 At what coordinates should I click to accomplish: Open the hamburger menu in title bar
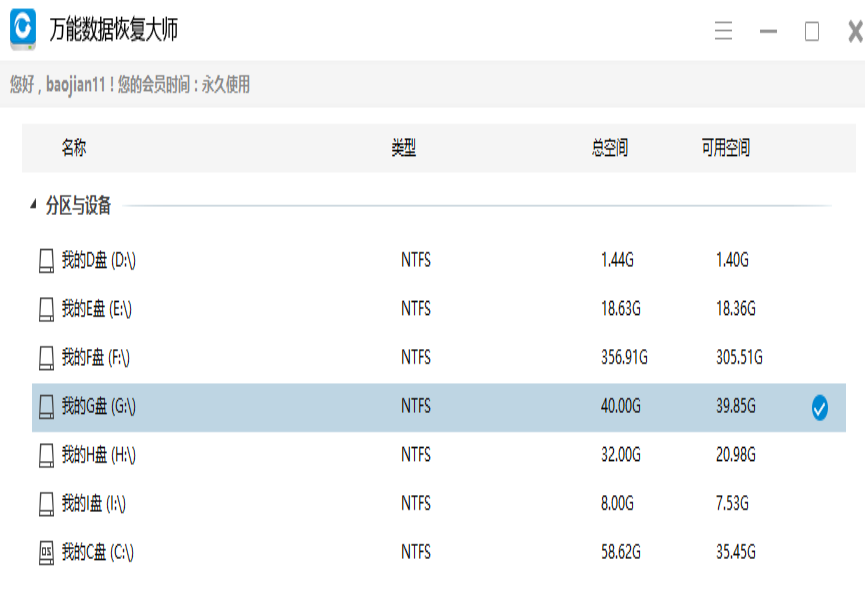[724, 31]
